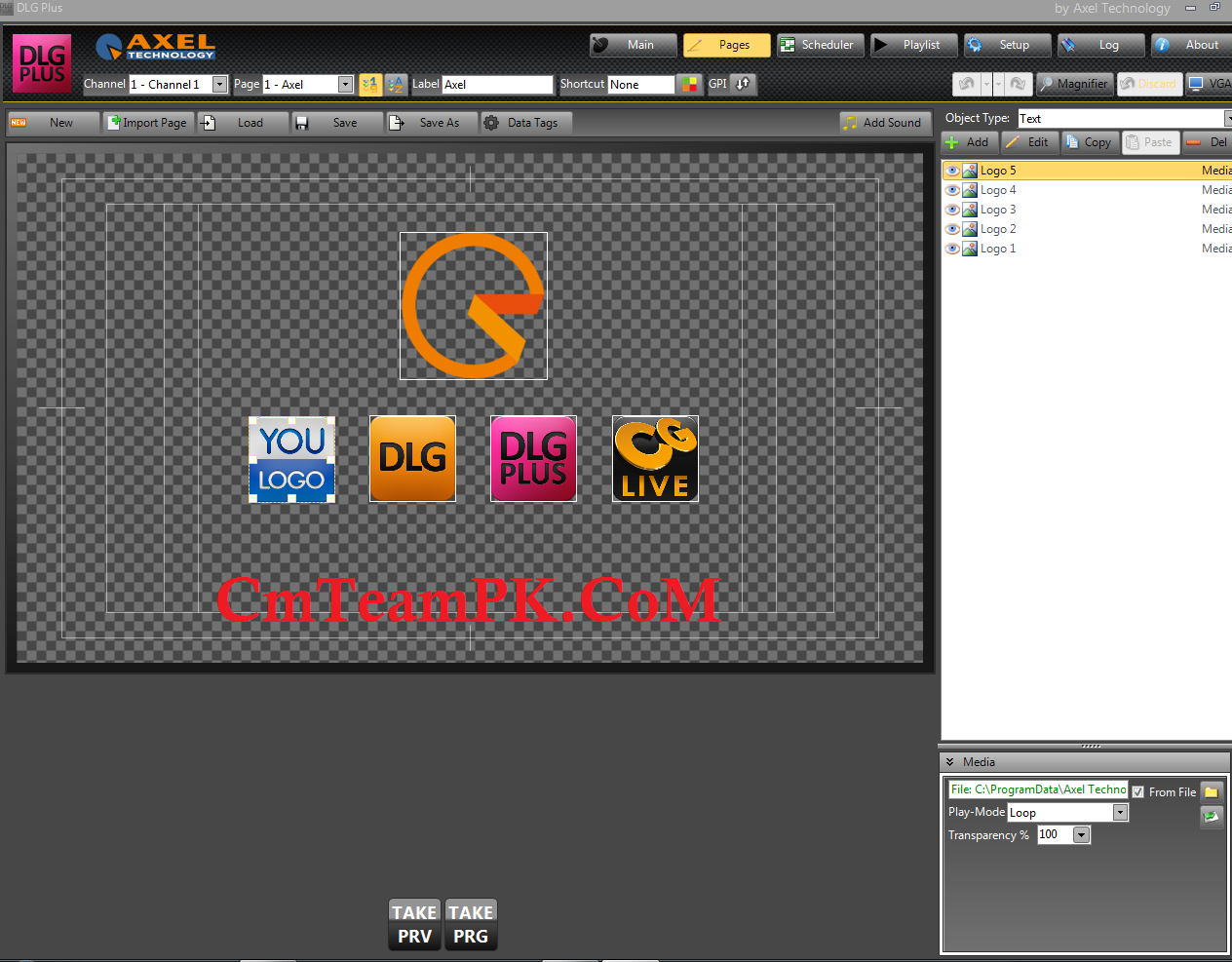Screen dimensions: 1232x962
Task: Open the Transparency % dropdown
Action: (1081, 835)
